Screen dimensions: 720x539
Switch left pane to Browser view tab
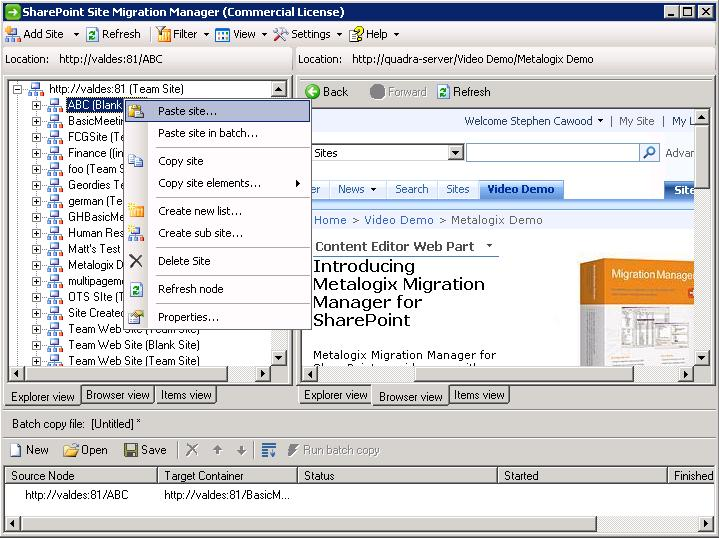[118, 395]
